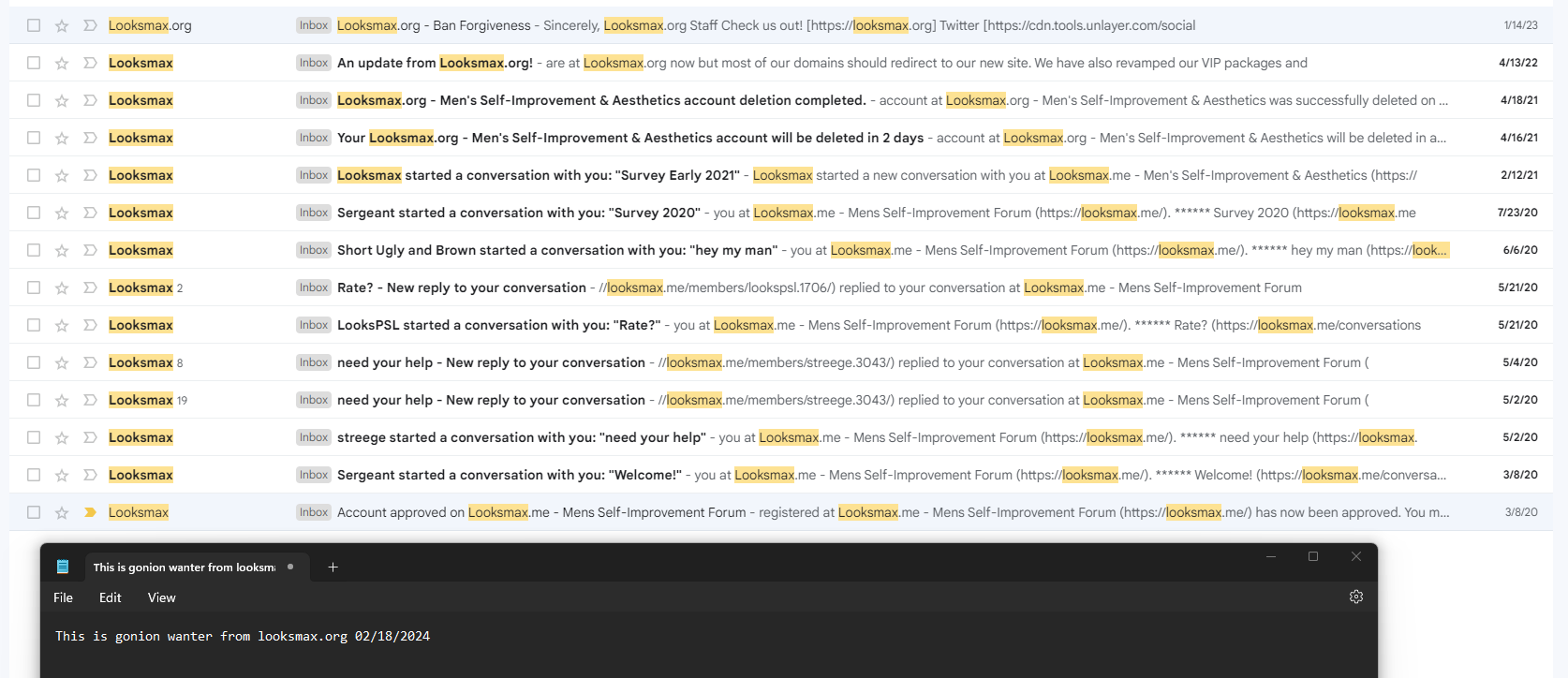Viewport: 1568px width, 678px height.
Task: Star the account deletion completed email
Action: [x=62, y=100]
